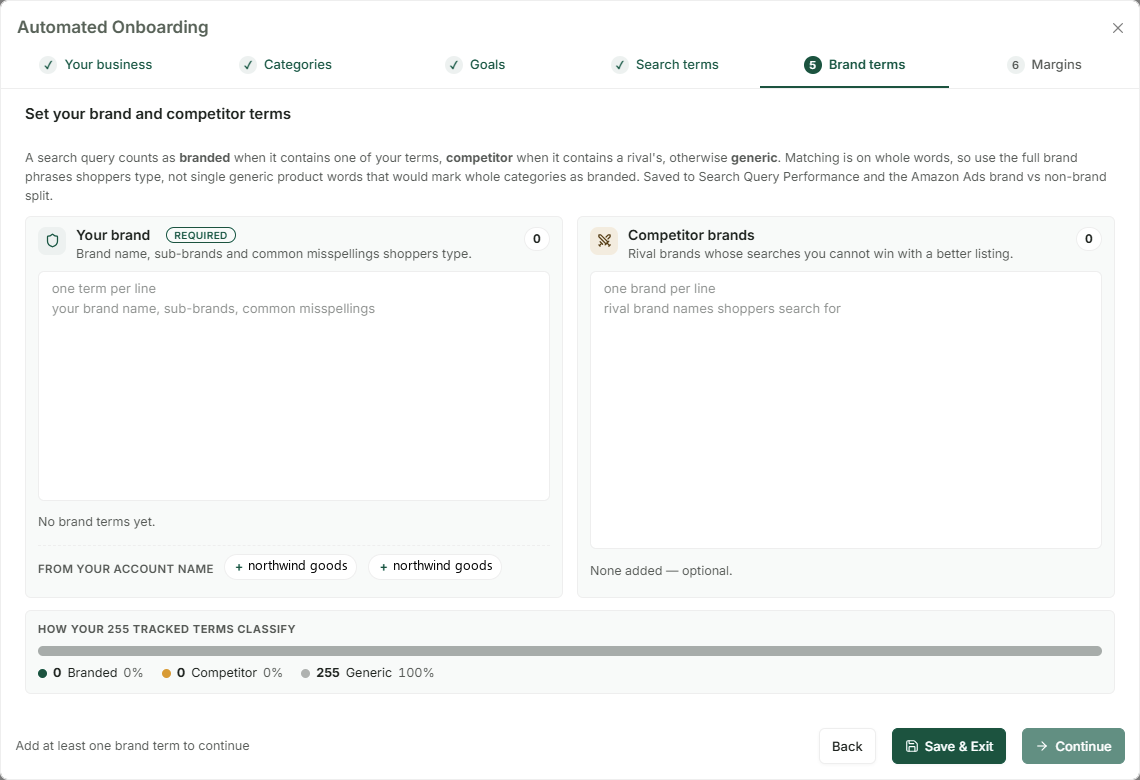The width and height of the screenshot is (1140, 780).
Task: Click 'Add at least one brand term' message
Action: [x=132, y=746]
